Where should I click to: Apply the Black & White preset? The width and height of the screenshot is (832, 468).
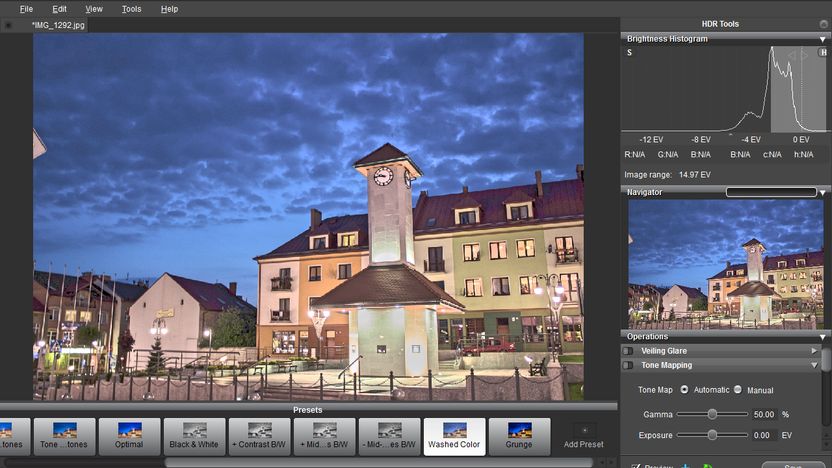click(x=194, y=437)
